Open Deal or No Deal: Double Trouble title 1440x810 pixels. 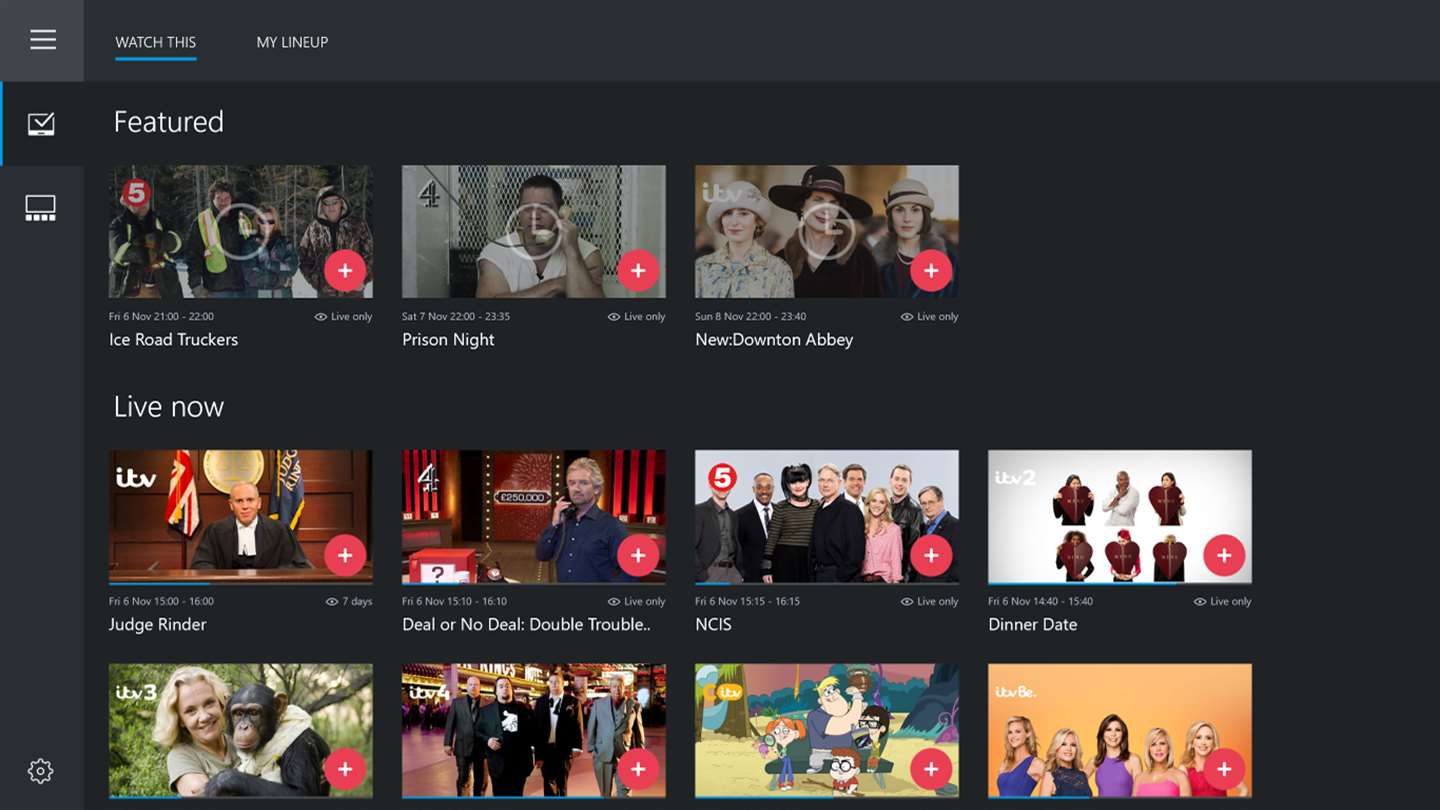pyautogui.click(x=526, y=625)
